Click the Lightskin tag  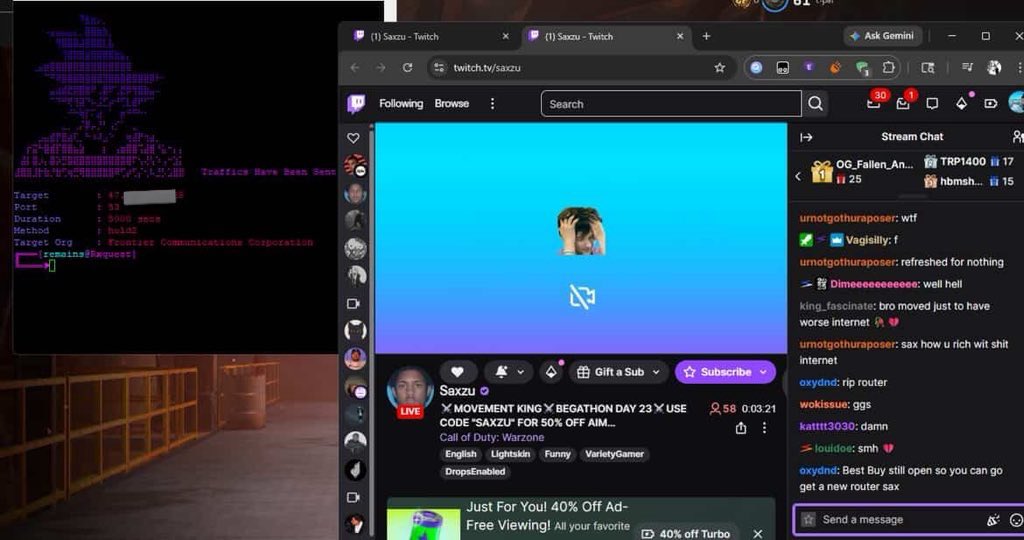511,454
